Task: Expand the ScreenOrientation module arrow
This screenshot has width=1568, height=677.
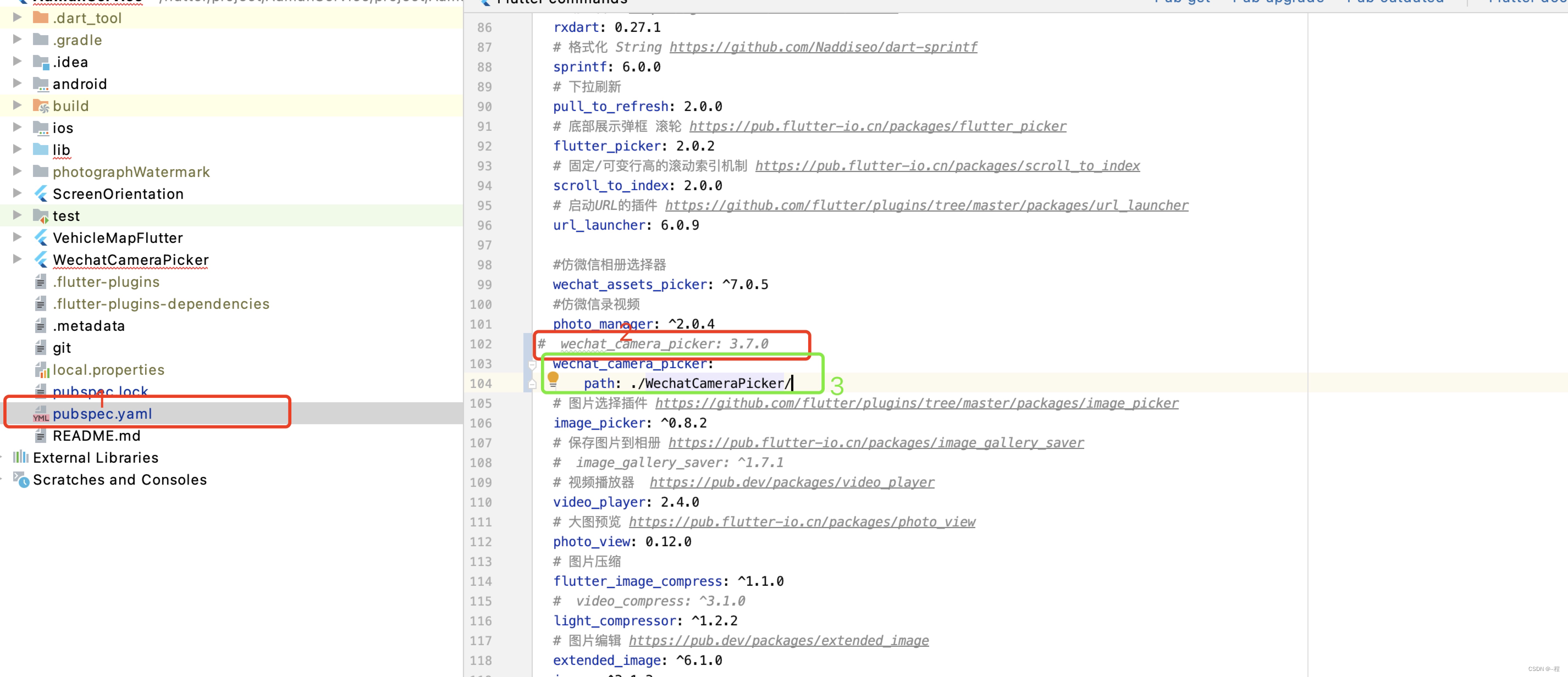Action: click(17, 193)
